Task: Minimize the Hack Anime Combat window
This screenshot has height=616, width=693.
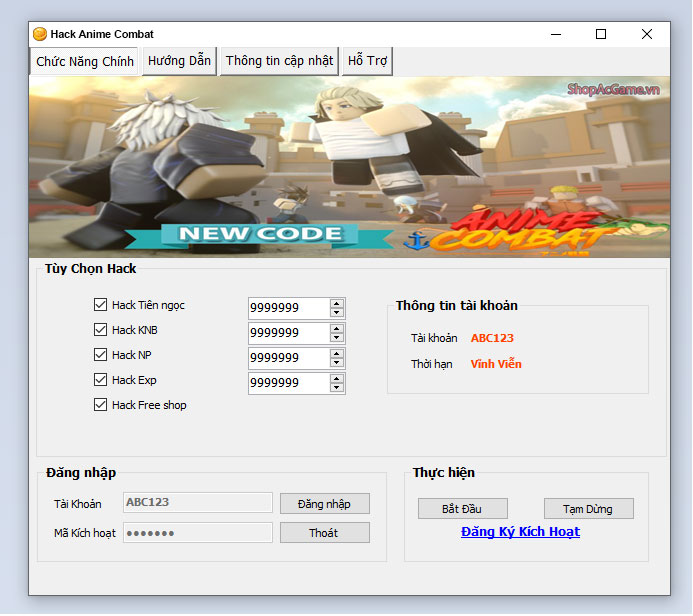Action: (x=556, y=34)
